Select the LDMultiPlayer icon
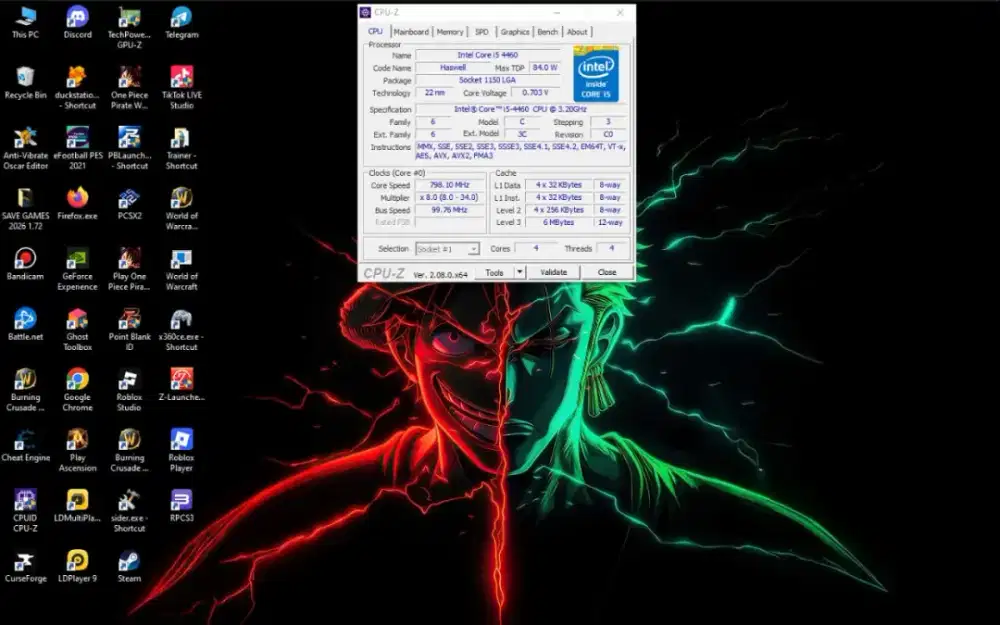Image resolution: width=1000 pixels, height=625 pixels. pyautogui.click(x=77, y=506)
